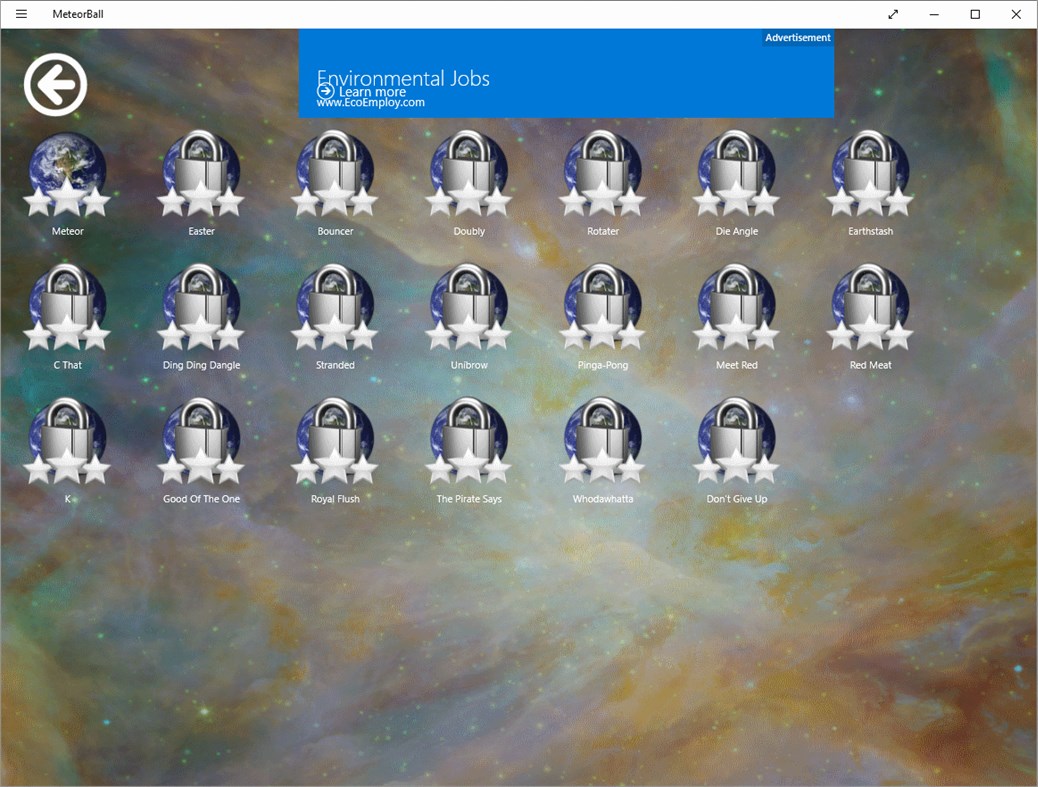
Task: Click the Stranded level label
Action: click(335, 365)
